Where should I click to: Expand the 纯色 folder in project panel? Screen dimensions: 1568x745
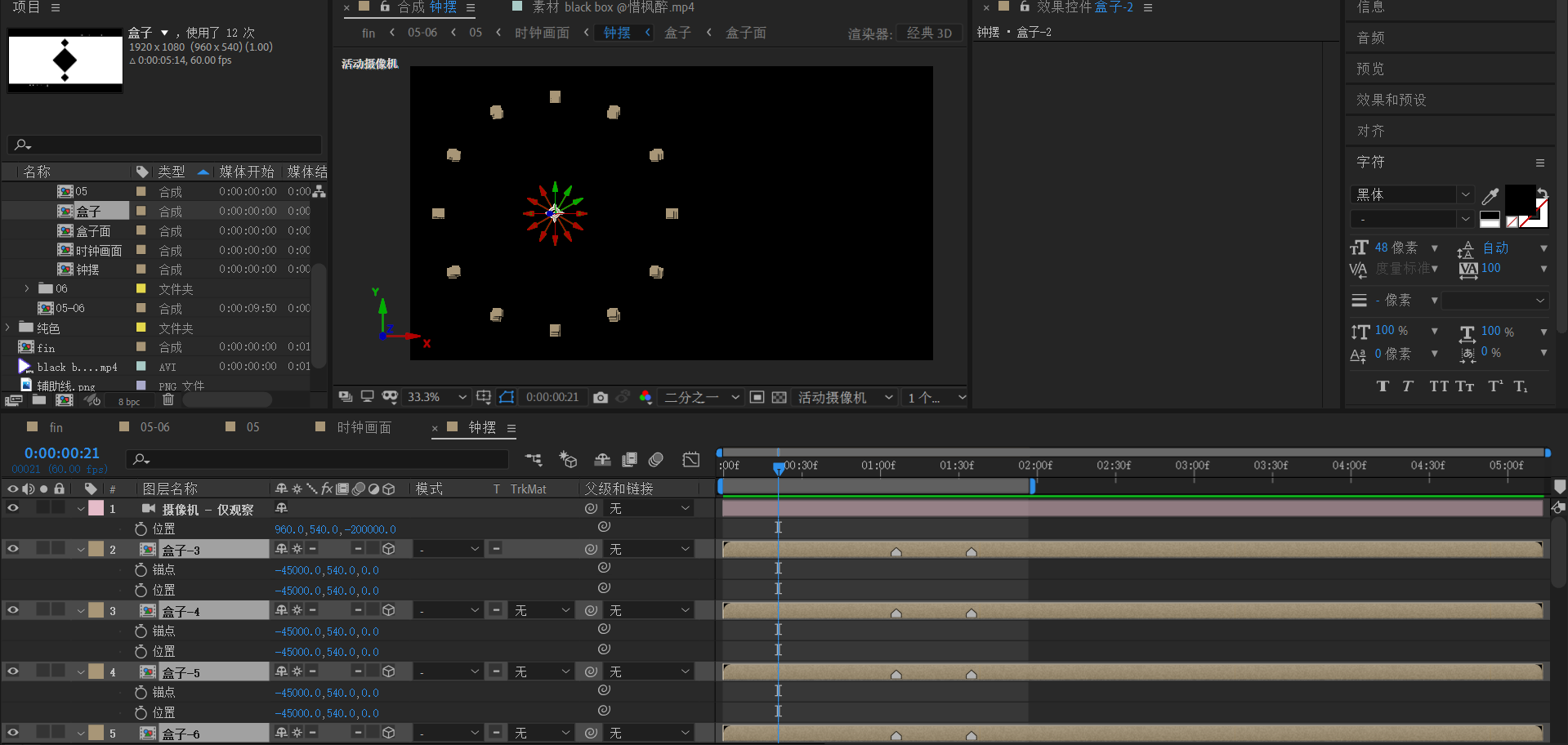7,328
